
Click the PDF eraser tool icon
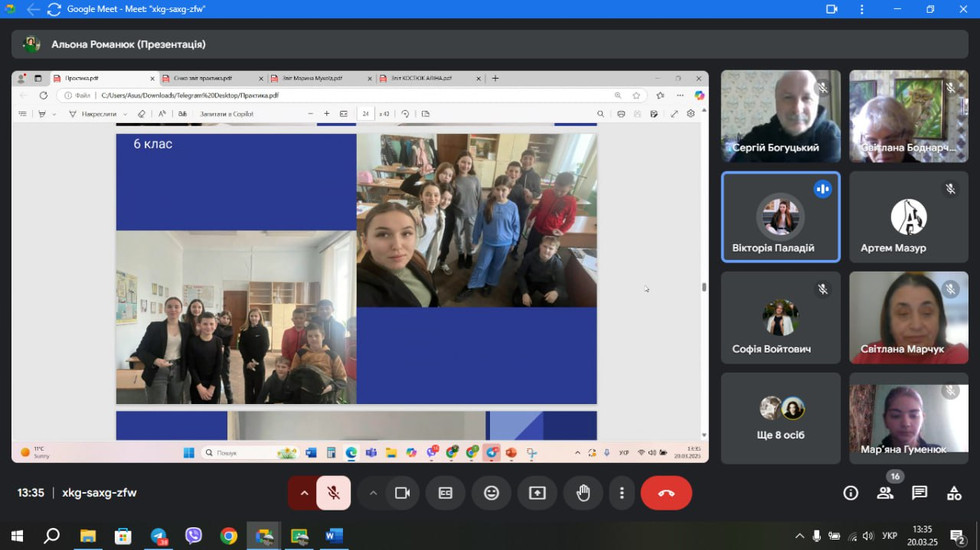141,114
